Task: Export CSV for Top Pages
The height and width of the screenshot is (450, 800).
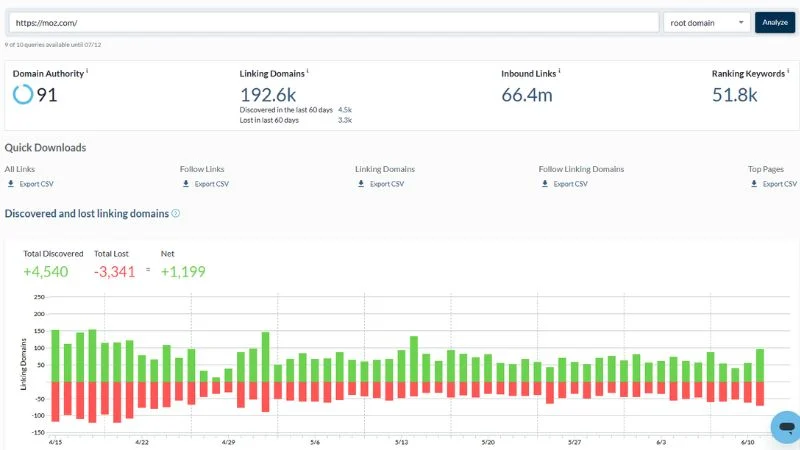Action: 780,184
